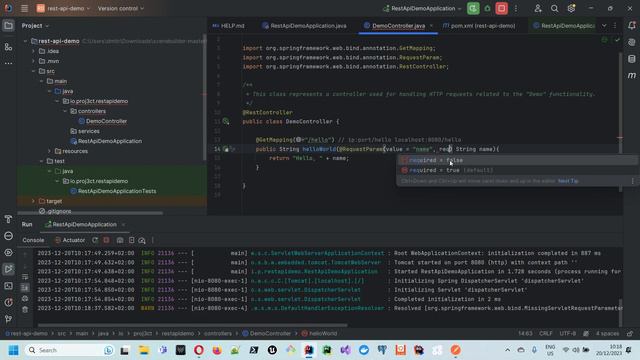Toggle scroll to end in console
This screenshot has width=640, height=360.
[25, 288]
